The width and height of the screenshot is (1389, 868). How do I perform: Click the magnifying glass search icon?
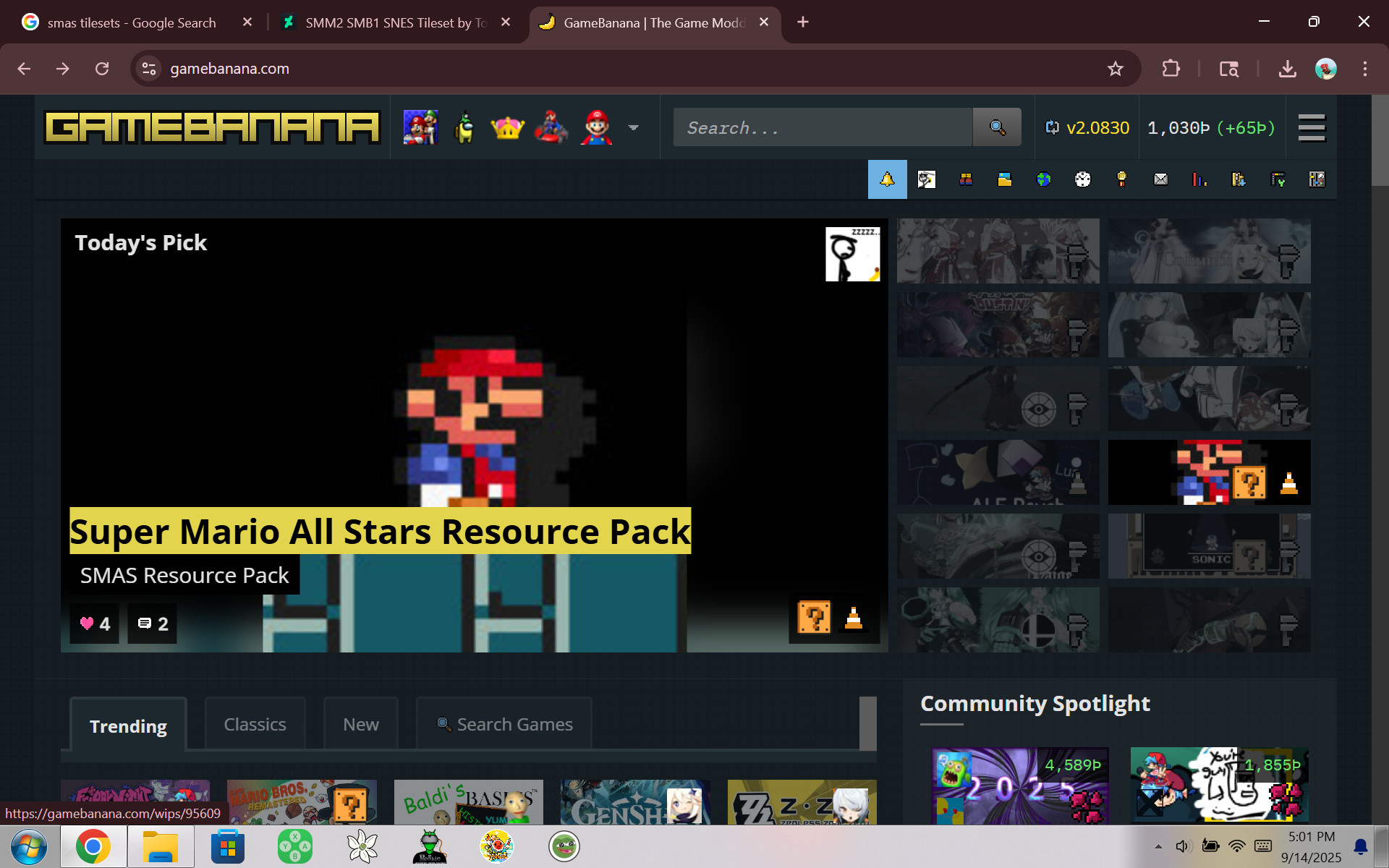[997, 127]
